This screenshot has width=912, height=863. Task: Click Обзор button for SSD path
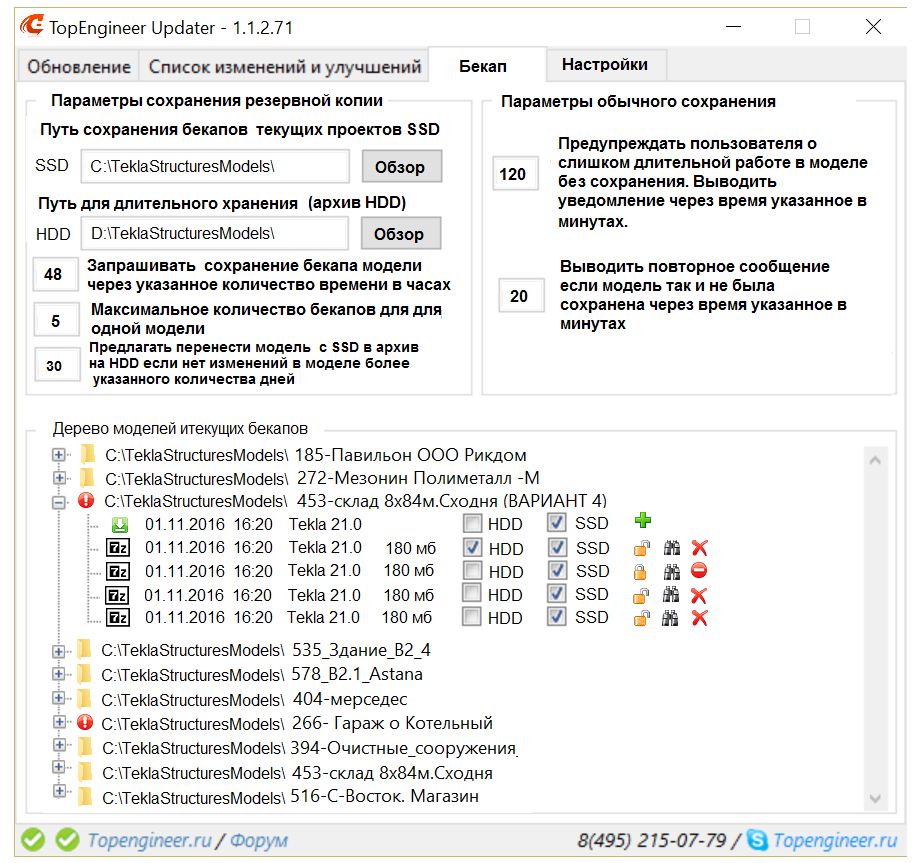coord(401,166)
